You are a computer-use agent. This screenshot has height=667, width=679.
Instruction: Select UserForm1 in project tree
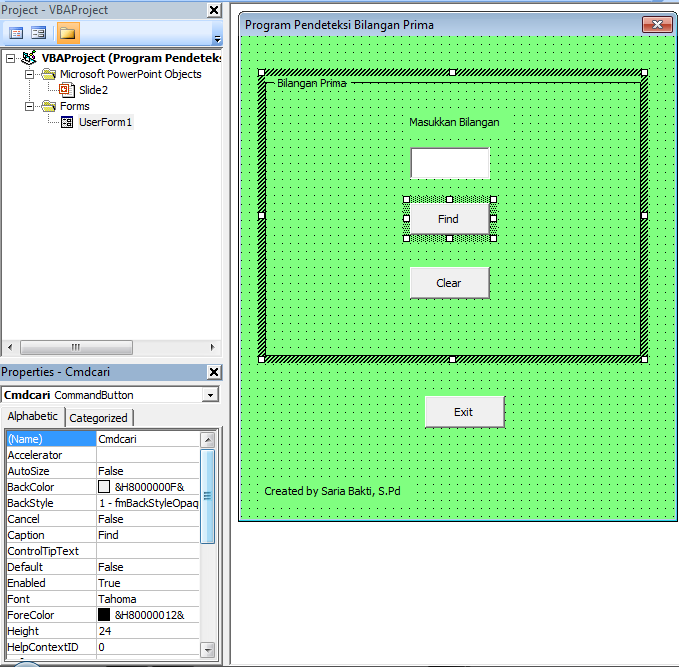click(x=105, y=122)
